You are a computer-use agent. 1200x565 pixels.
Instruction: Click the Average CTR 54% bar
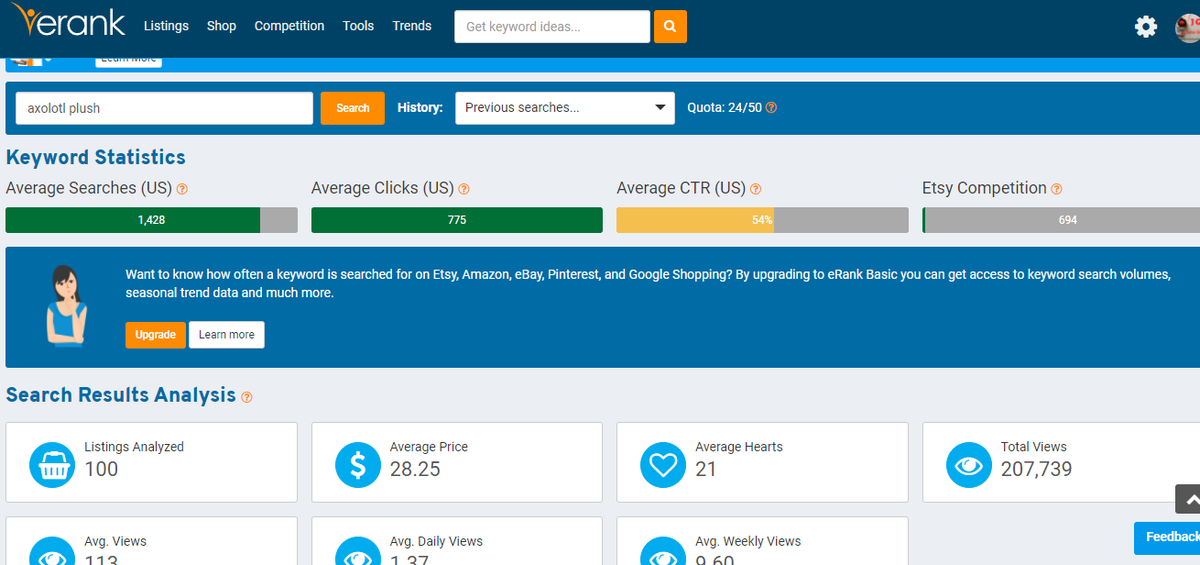click(x=762, y=220)
